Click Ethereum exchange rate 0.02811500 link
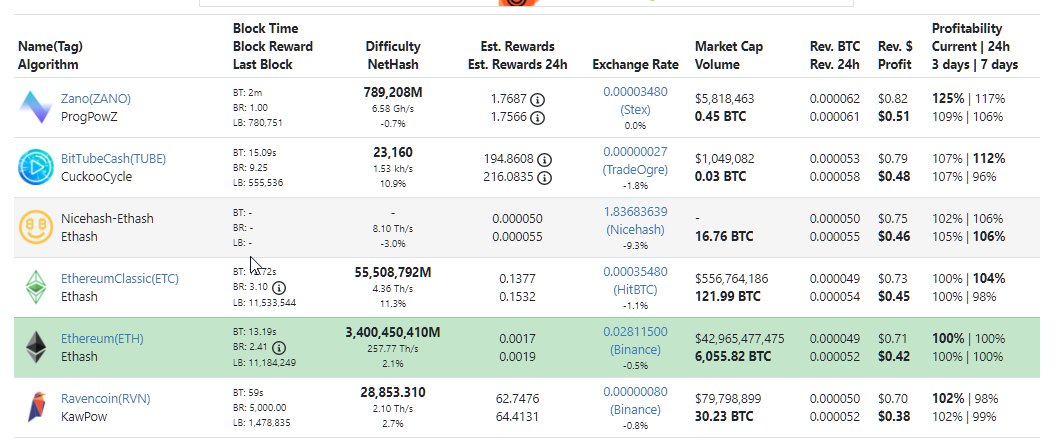 coord(635,331)
